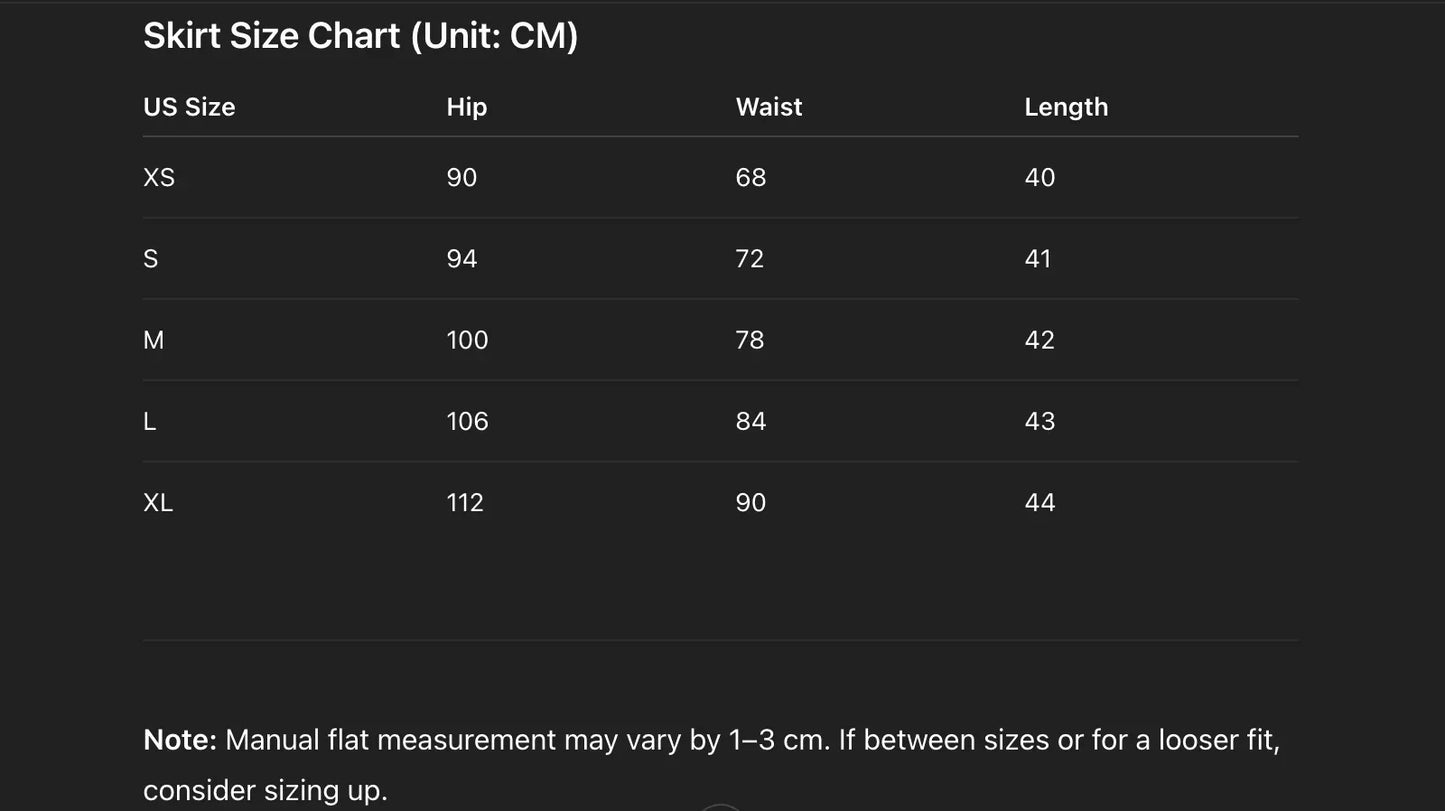Select waist value 84 for size L
The height and width of the screenshot is (811, 1445).
[750, 421]
